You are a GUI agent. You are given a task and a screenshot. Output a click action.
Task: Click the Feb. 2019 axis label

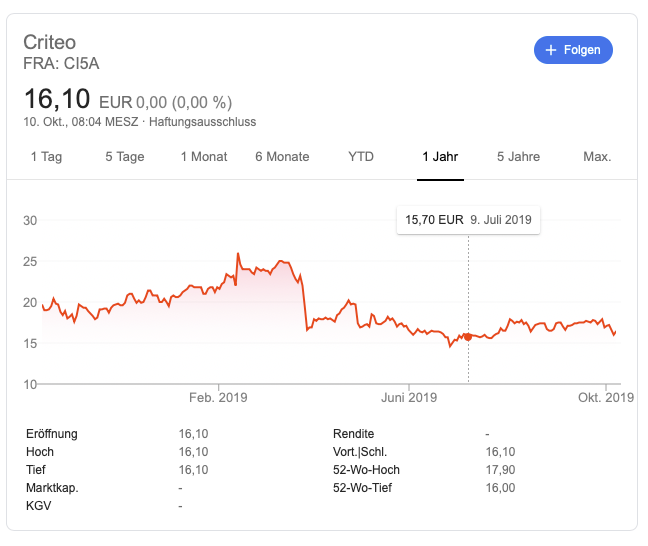click(x=218, y=397)
